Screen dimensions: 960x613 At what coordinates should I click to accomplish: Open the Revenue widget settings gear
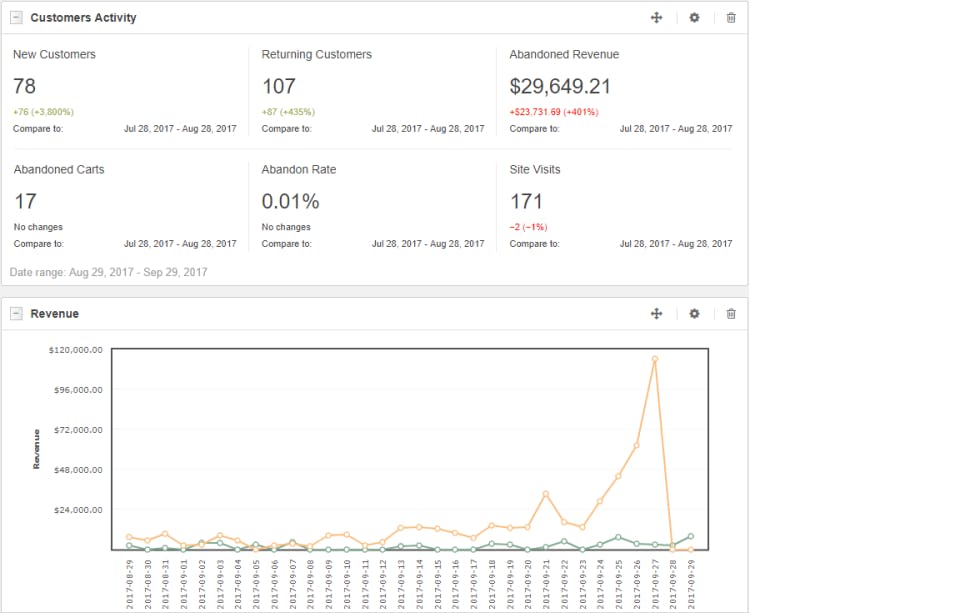point(694,314)
